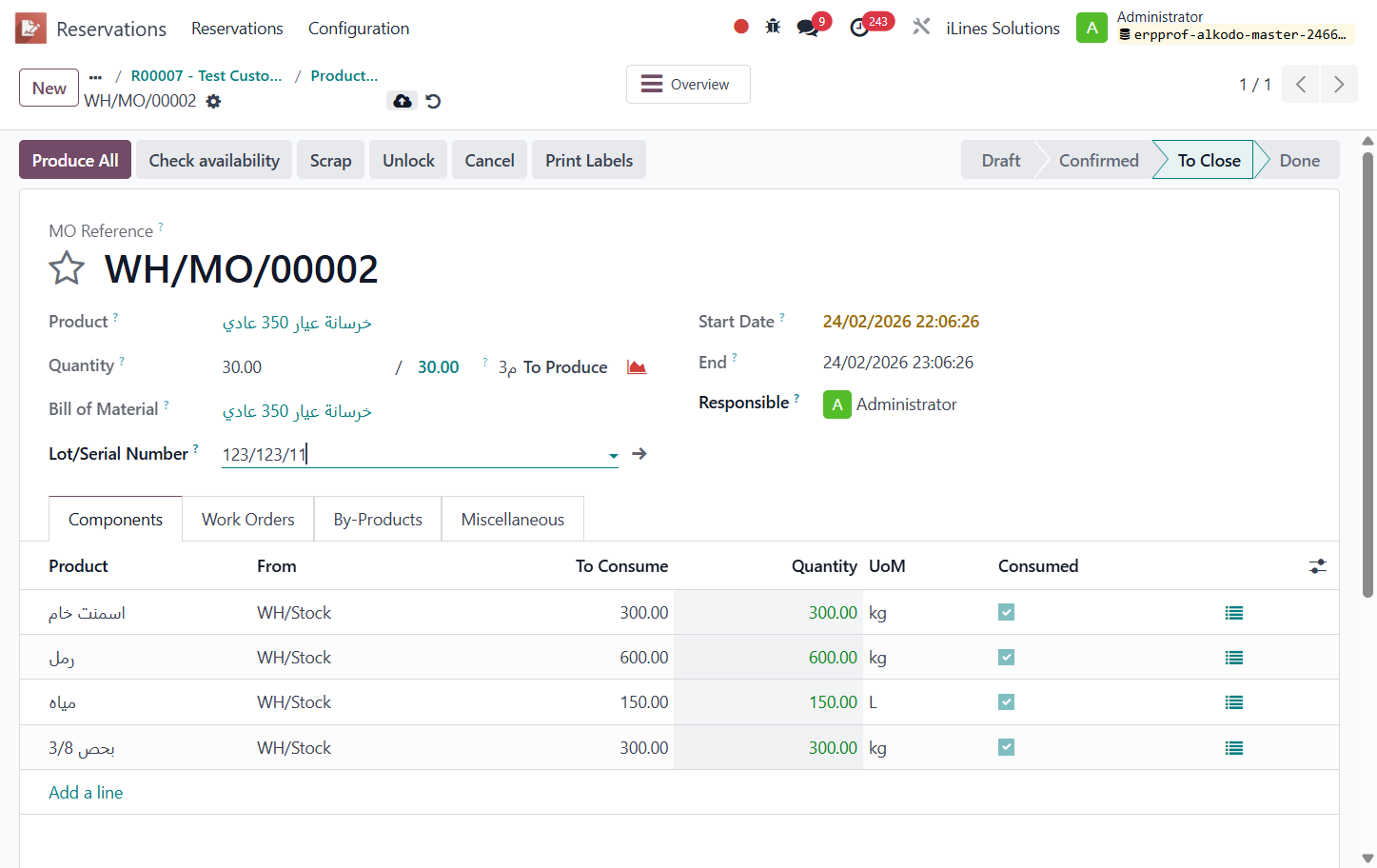Open the Reservations menu item

[x=237, y=29]
